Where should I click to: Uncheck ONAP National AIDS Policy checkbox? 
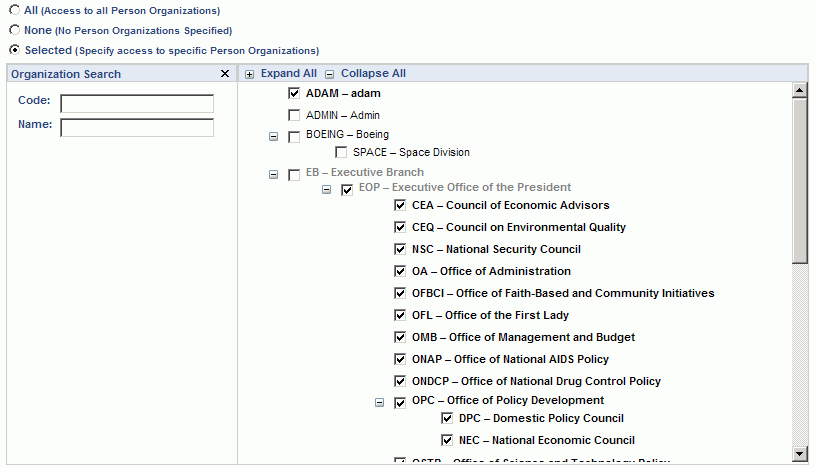(x=400, y=359)
